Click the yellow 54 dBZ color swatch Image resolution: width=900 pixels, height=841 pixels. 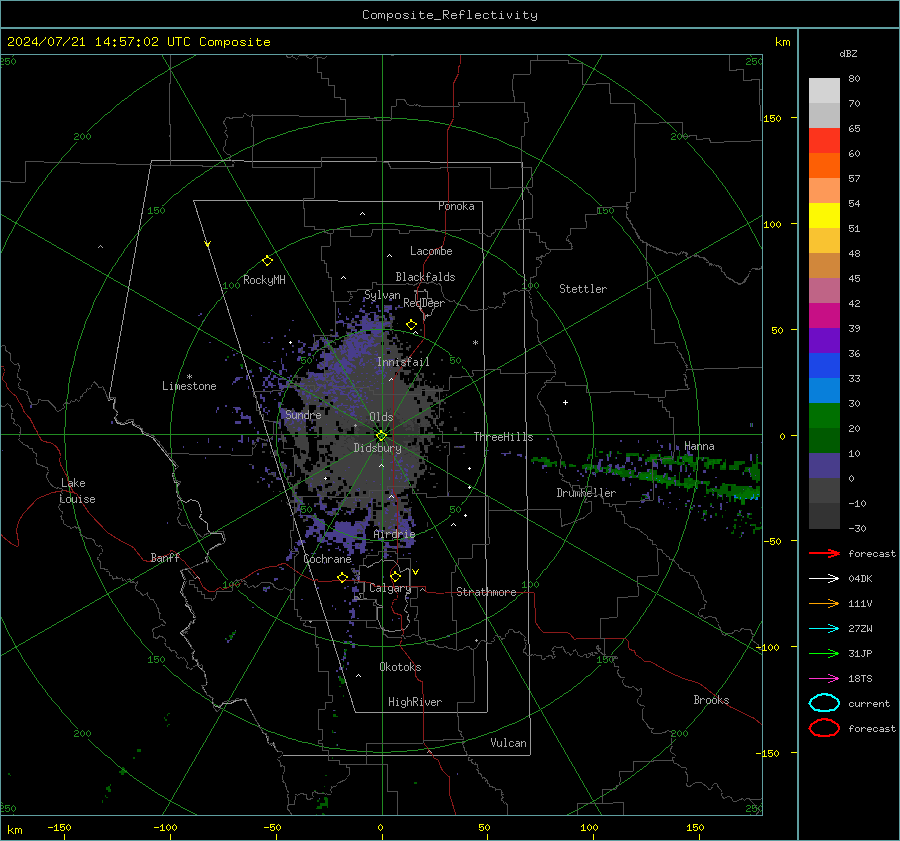tap(824, 216)
